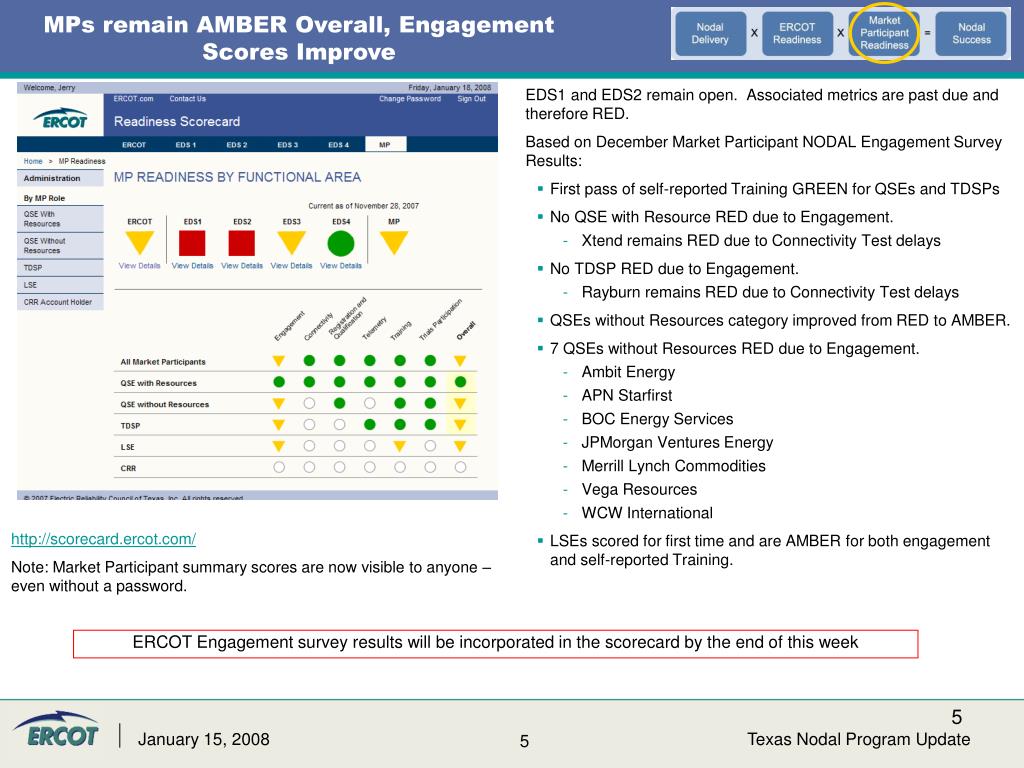This screenshot has width=1024, height=768.
Task: Click View Details under EDS3
Action: click(291, 266)
